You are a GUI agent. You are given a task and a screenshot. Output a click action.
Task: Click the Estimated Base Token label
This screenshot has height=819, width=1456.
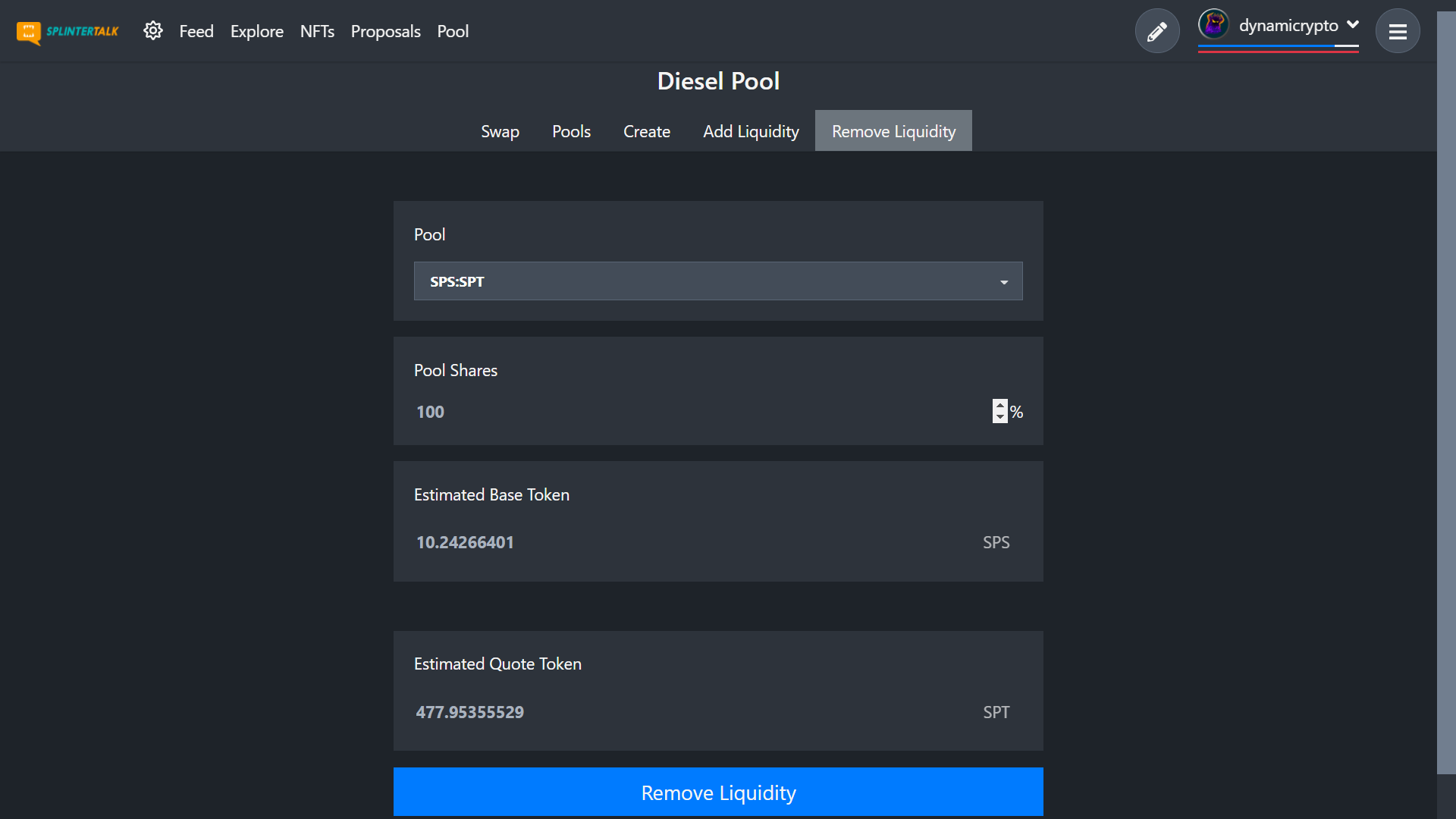click(491, 494)
